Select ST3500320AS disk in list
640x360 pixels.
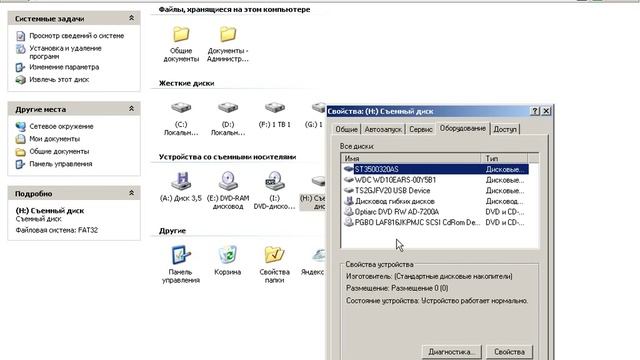click(436, 169)
